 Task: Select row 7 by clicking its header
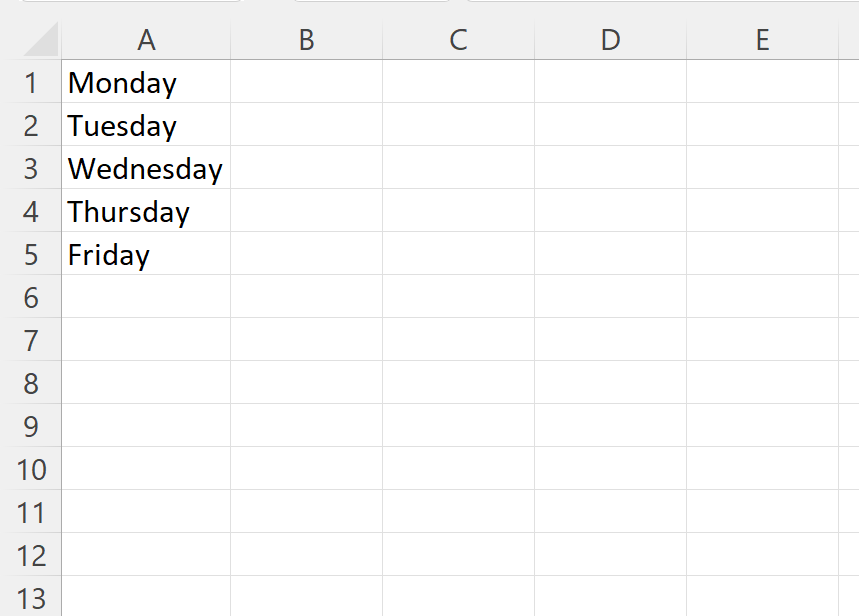(x=32, y=340)
